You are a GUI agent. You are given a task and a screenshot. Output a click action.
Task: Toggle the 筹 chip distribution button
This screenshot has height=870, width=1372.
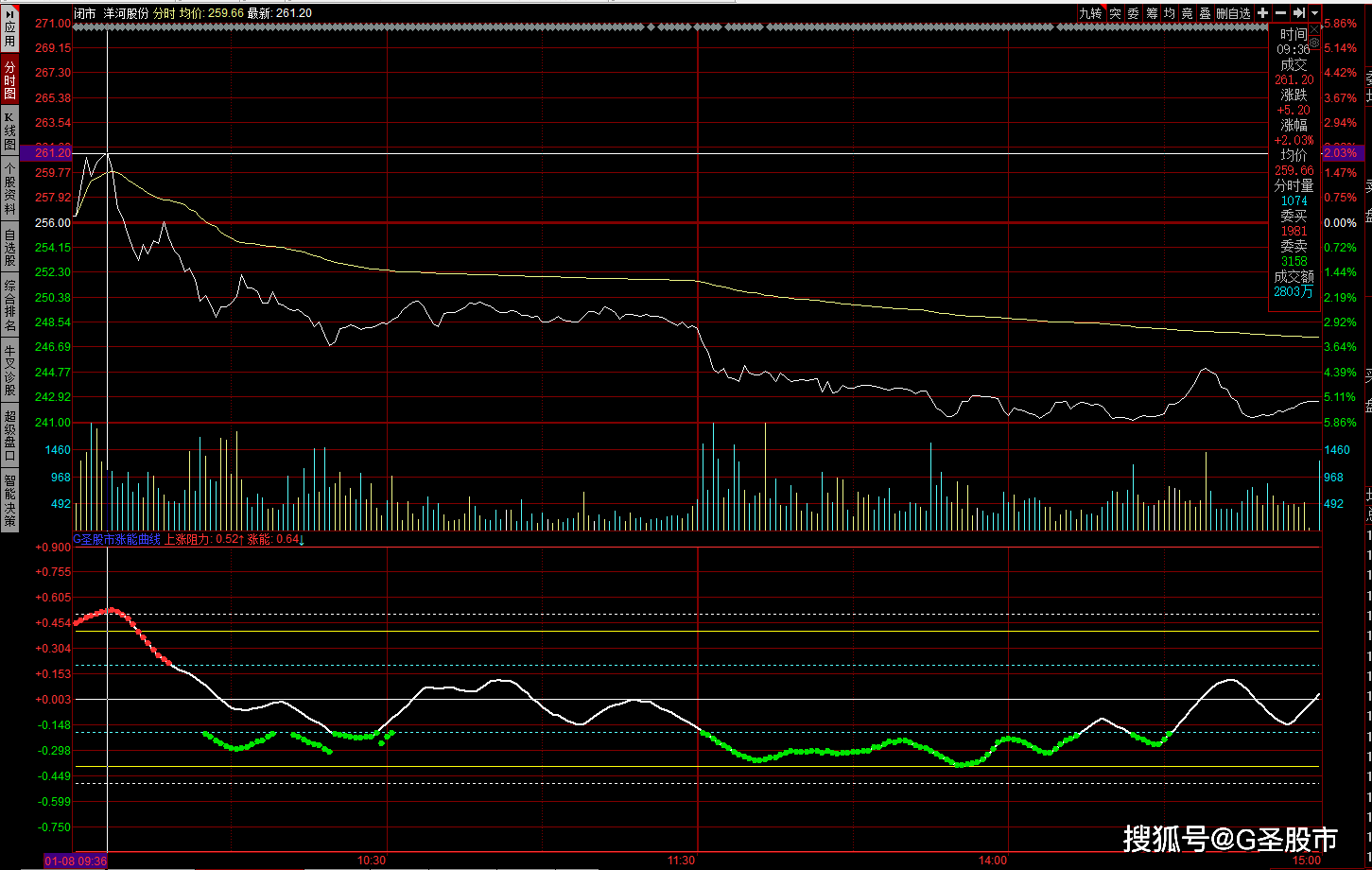coord(1151,13)
